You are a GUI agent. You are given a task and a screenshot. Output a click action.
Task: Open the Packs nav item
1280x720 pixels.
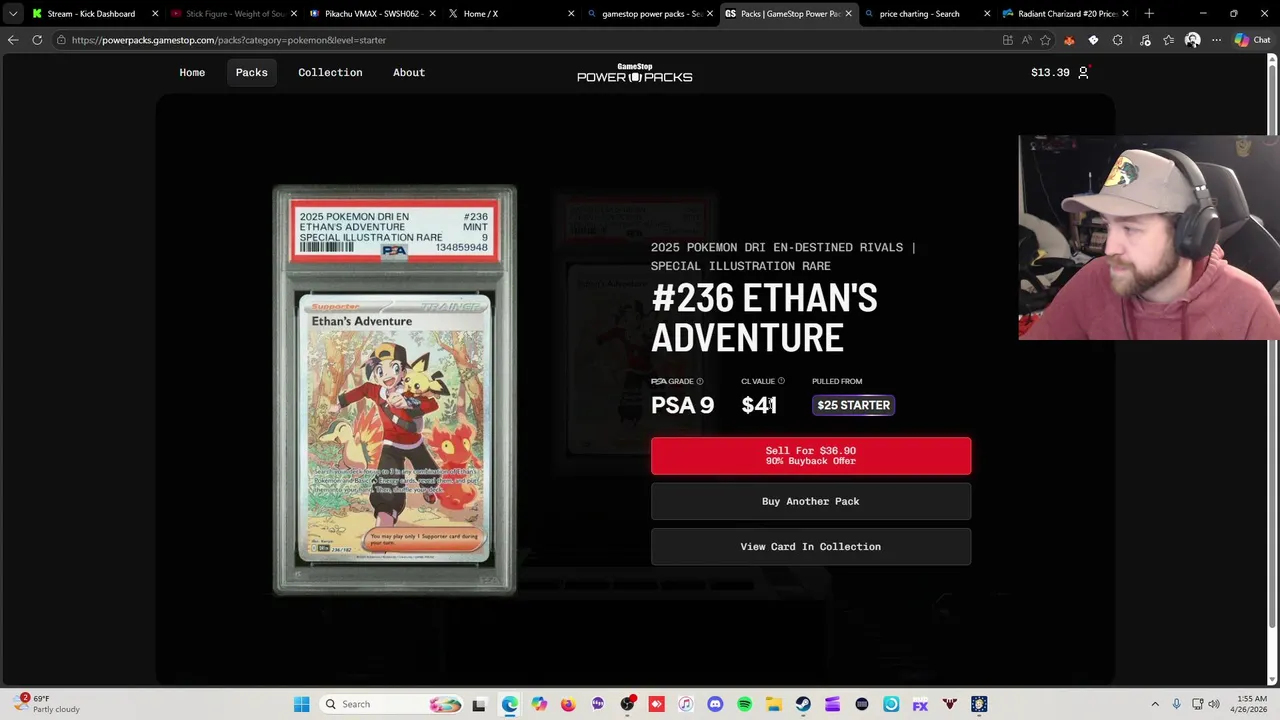(x=251, y=72)
